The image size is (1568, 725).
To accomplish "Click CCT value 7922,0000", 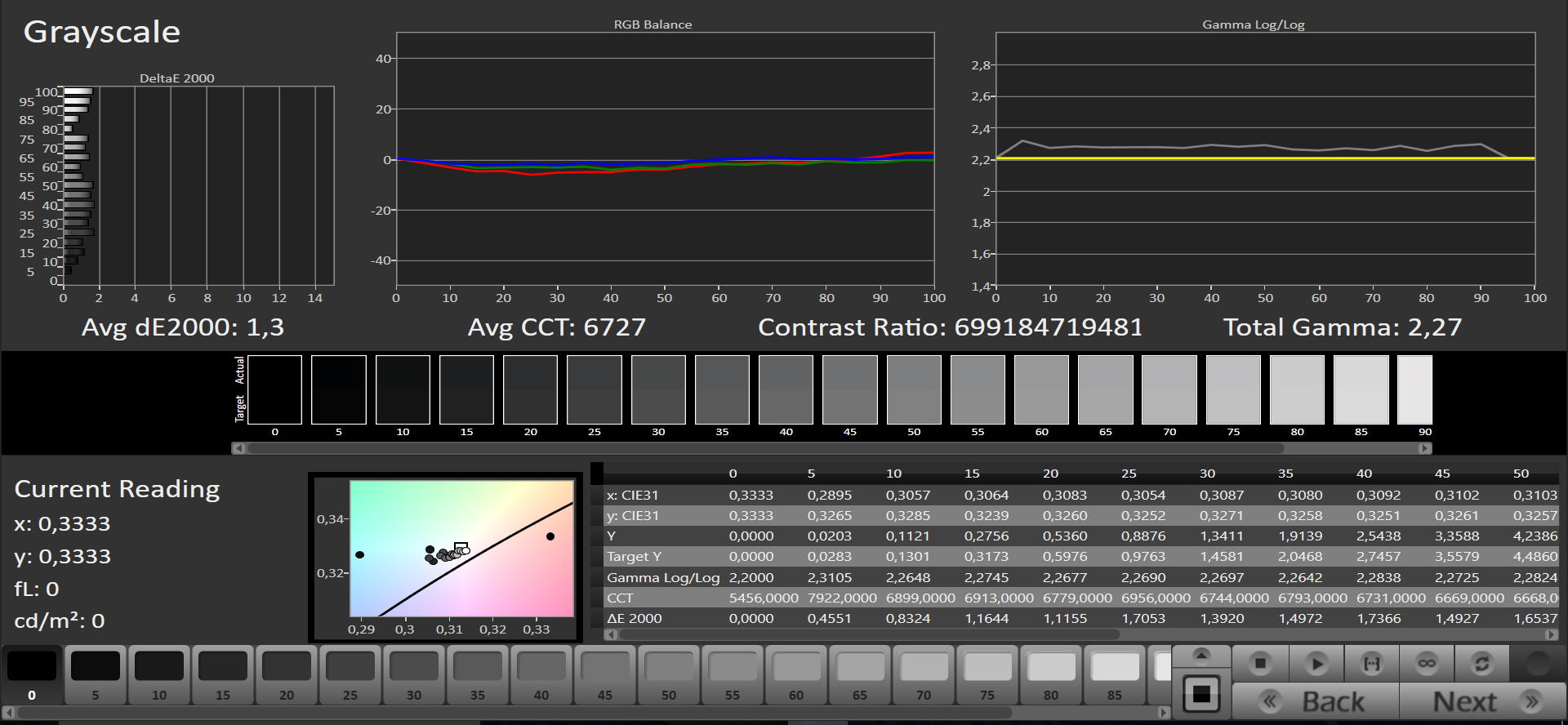I will point(841,598).
